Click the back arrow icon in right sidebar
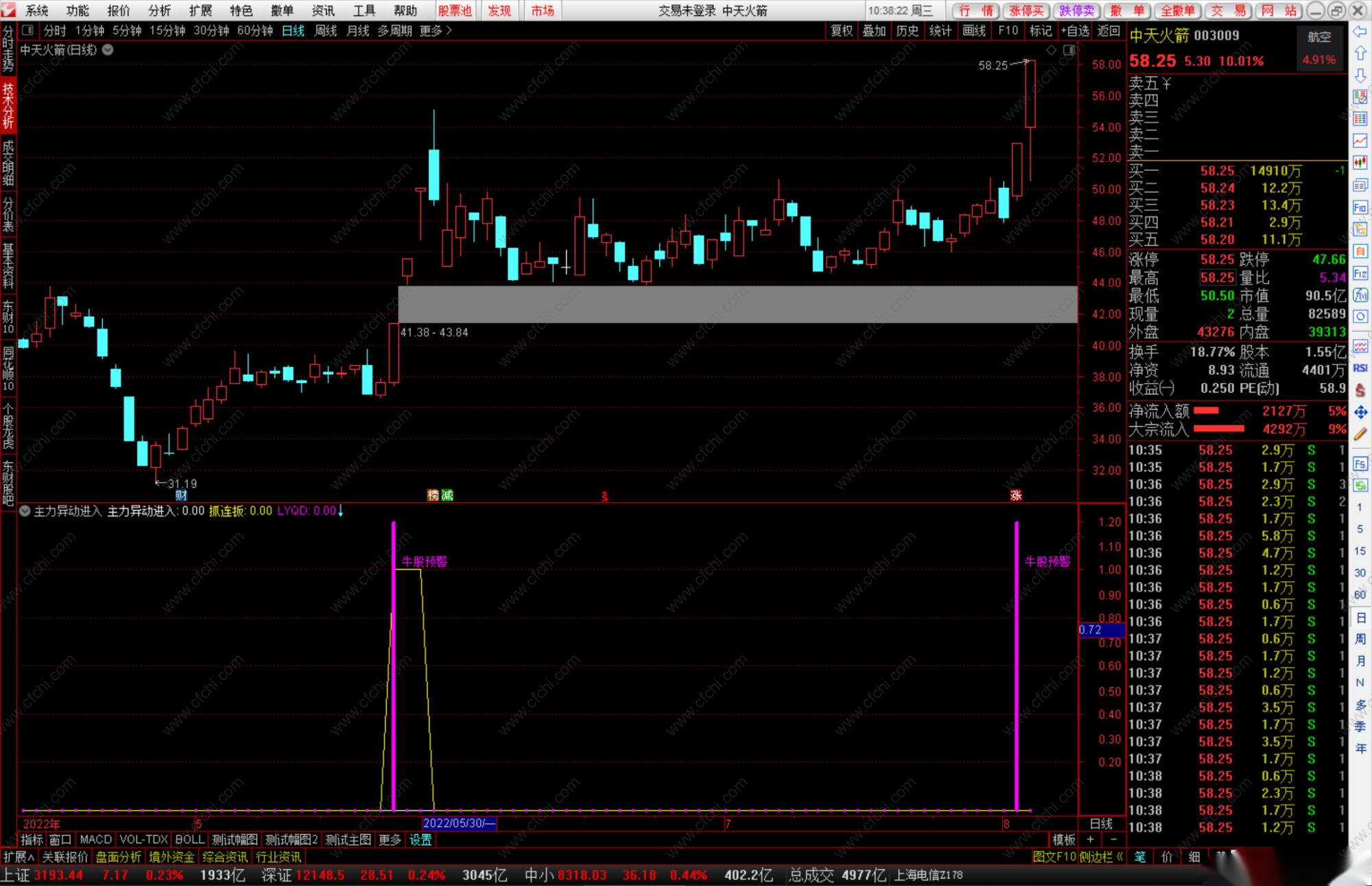Screen dimensions: 1372x886 [x=1360, y=32]
